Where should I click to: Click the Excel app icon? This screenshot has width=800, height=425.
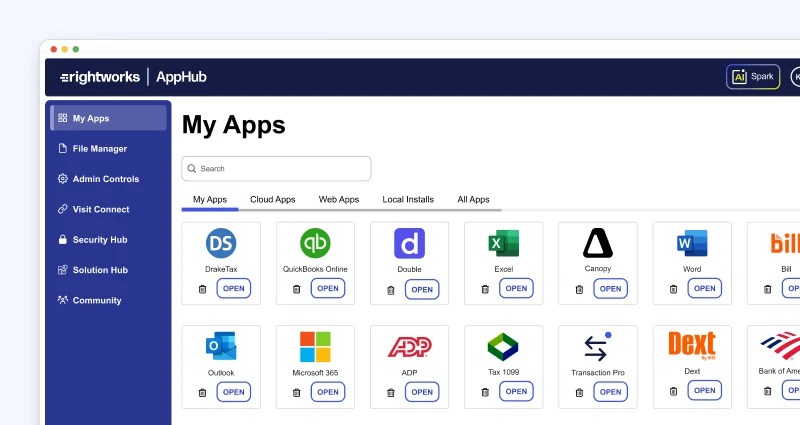pos(504,243)
